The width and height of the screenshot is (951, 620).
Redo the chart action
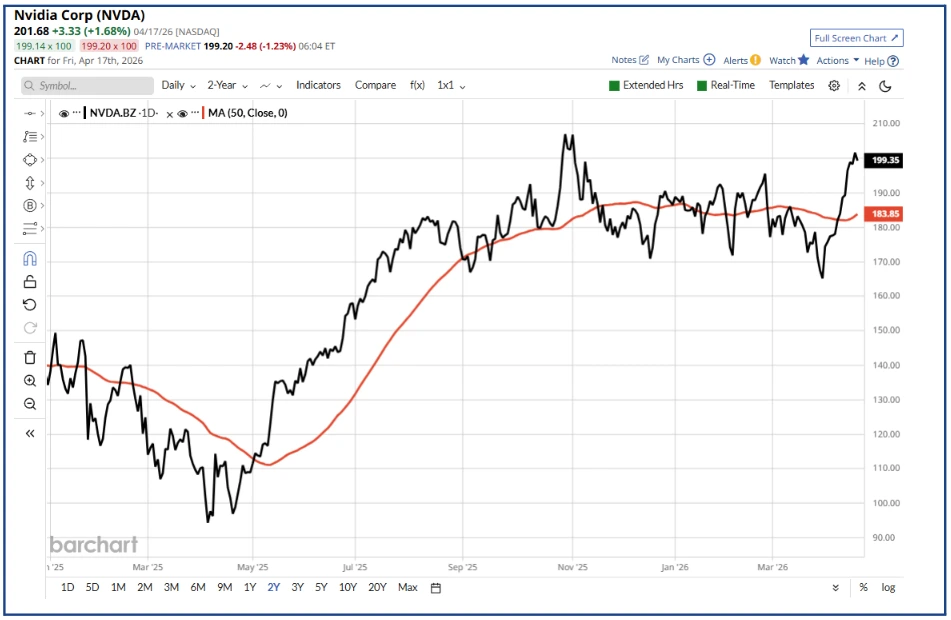click(x=30, y=328)
